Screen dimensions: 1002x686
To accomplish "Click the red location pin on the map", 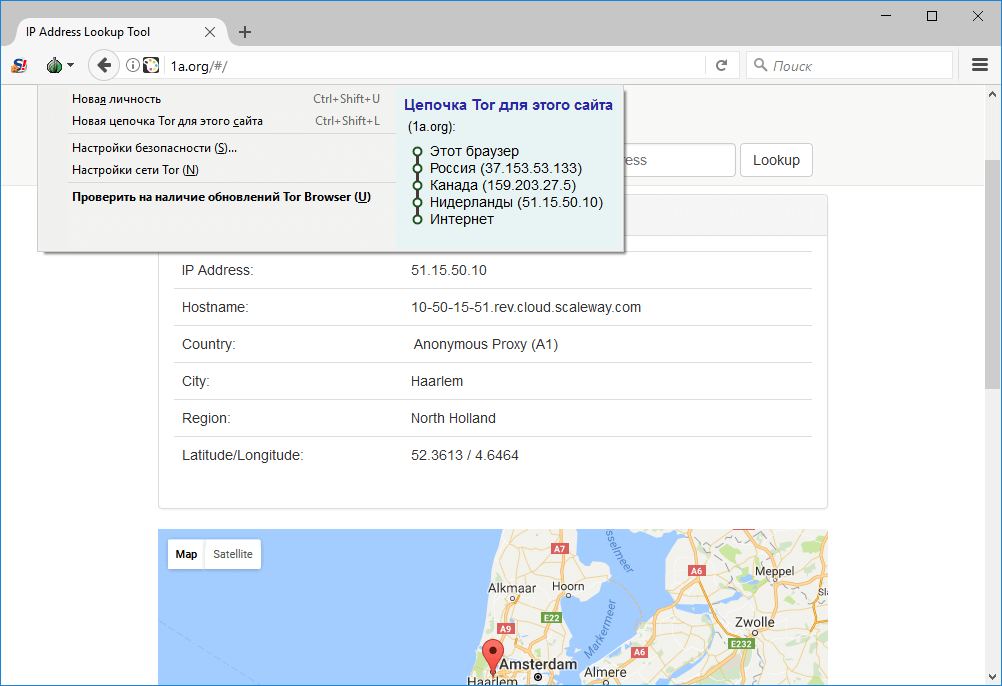I will [x=493, y=656].
